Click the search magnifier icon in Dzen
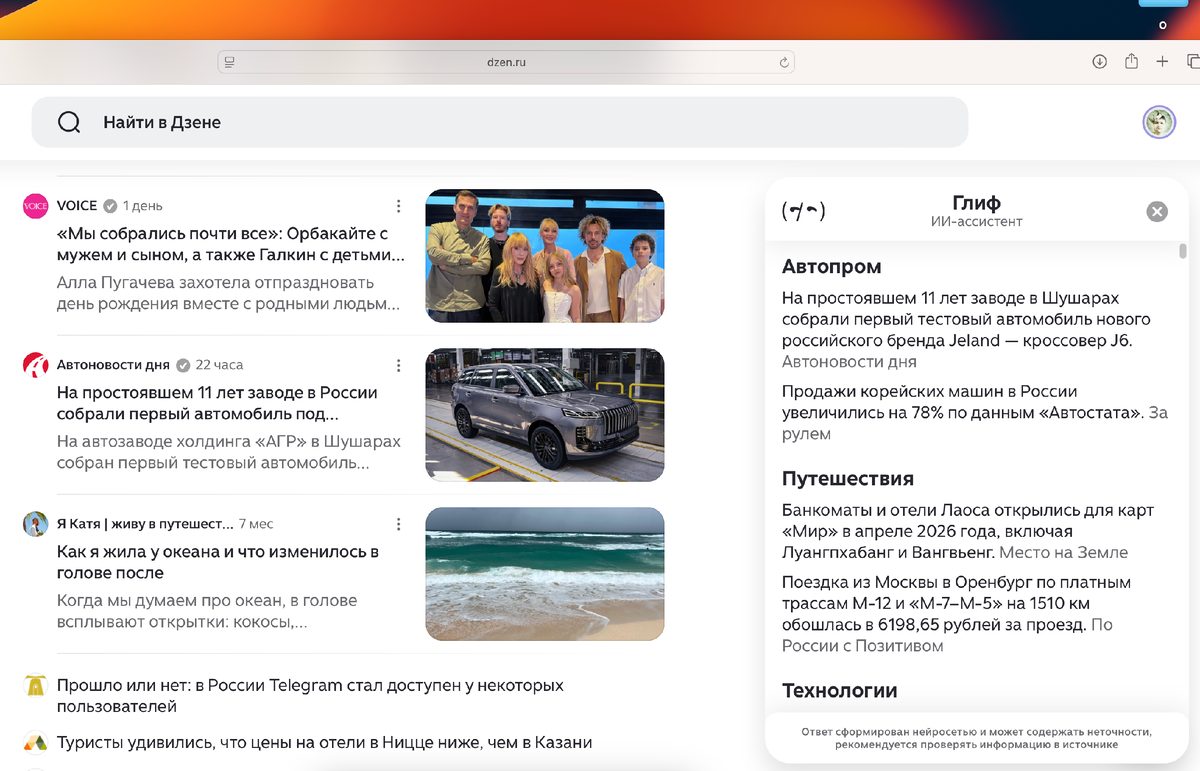1200x771 pixels. pyautogui.click(x=69, y=122)
